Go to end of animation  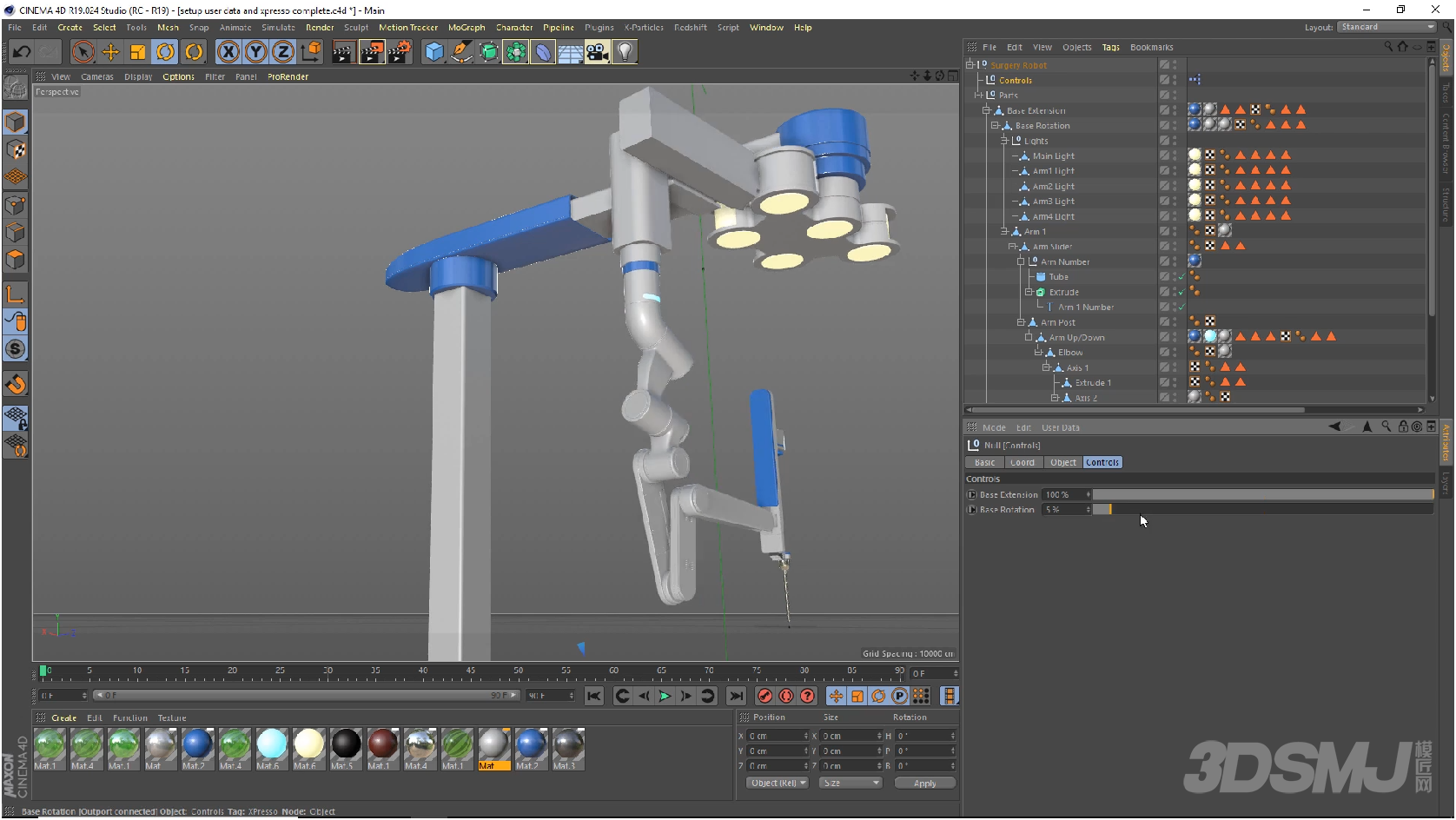click(x=736, y=696)
